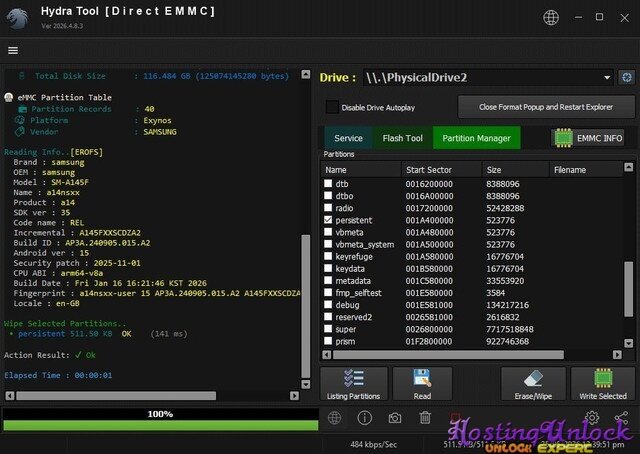
Task: Click Close Format Popup and Restart Explorer
Action: pos(546,107)
